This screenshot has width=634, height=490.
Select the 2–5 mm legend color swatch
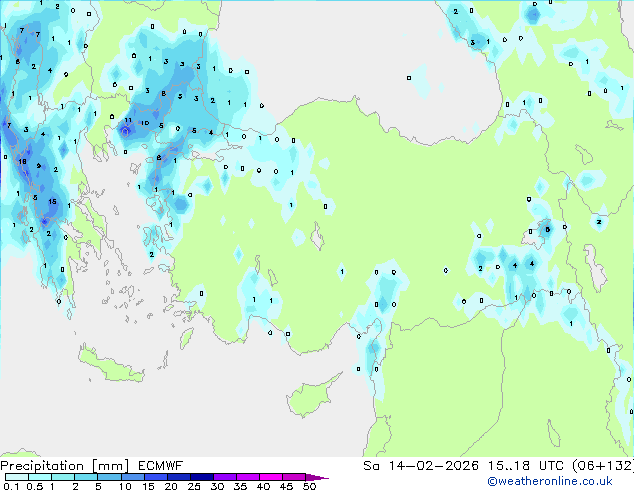click(86, 477)
